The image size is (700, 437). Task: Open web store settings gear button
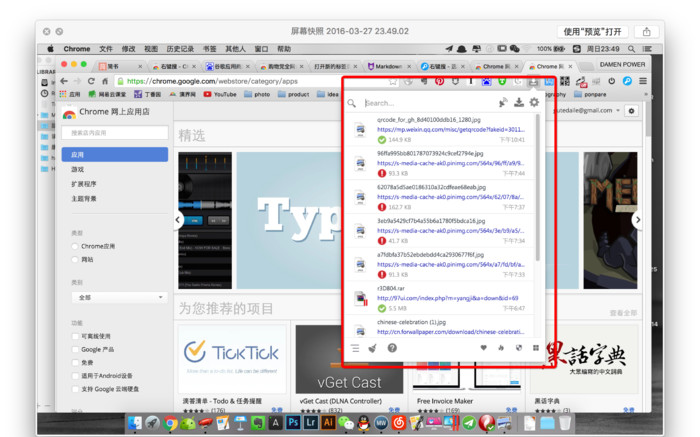point(631,111)
